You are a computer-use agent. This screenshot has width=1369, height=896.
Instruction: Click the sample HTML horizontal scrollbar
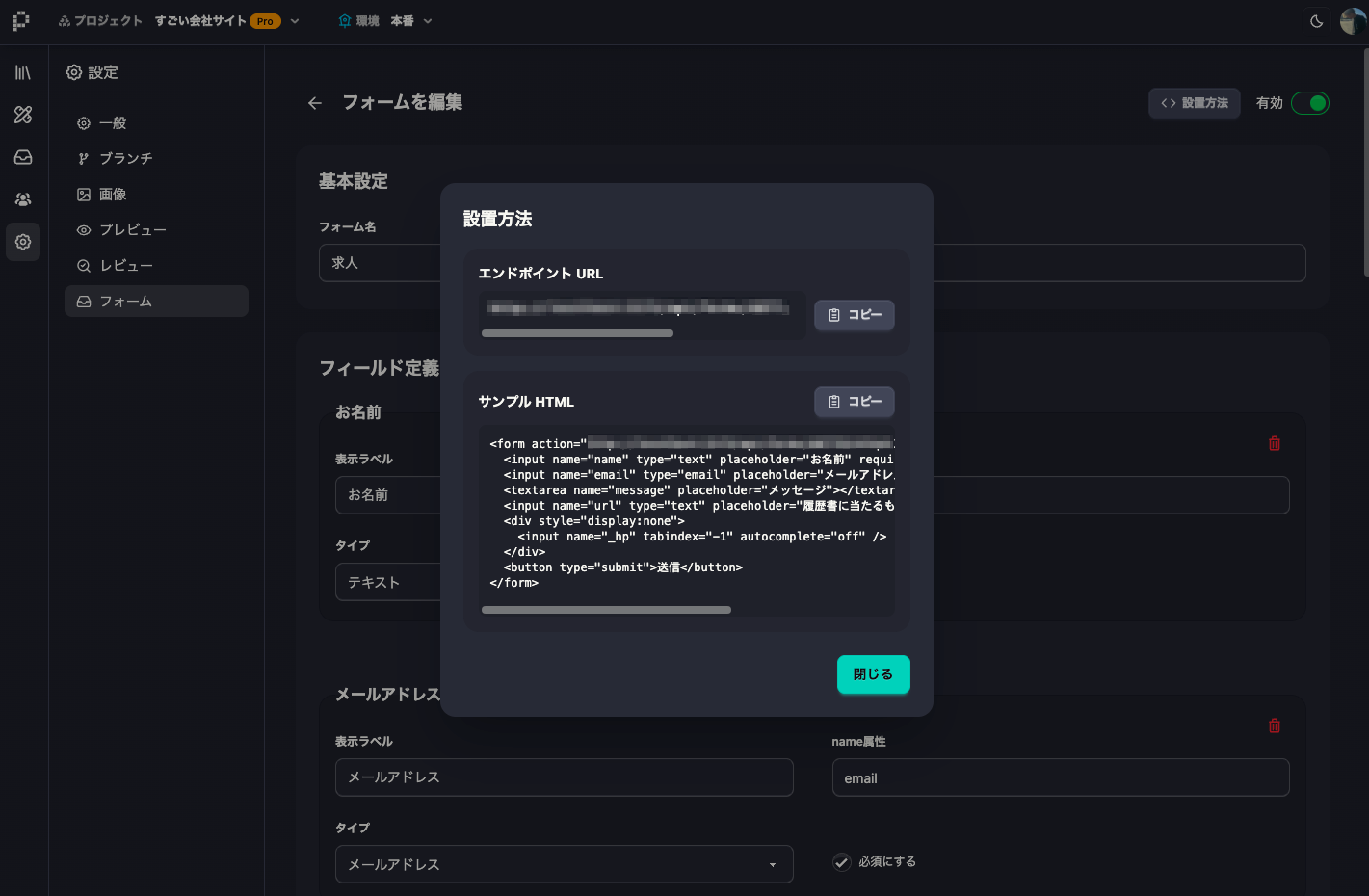(x=606, y=610)
